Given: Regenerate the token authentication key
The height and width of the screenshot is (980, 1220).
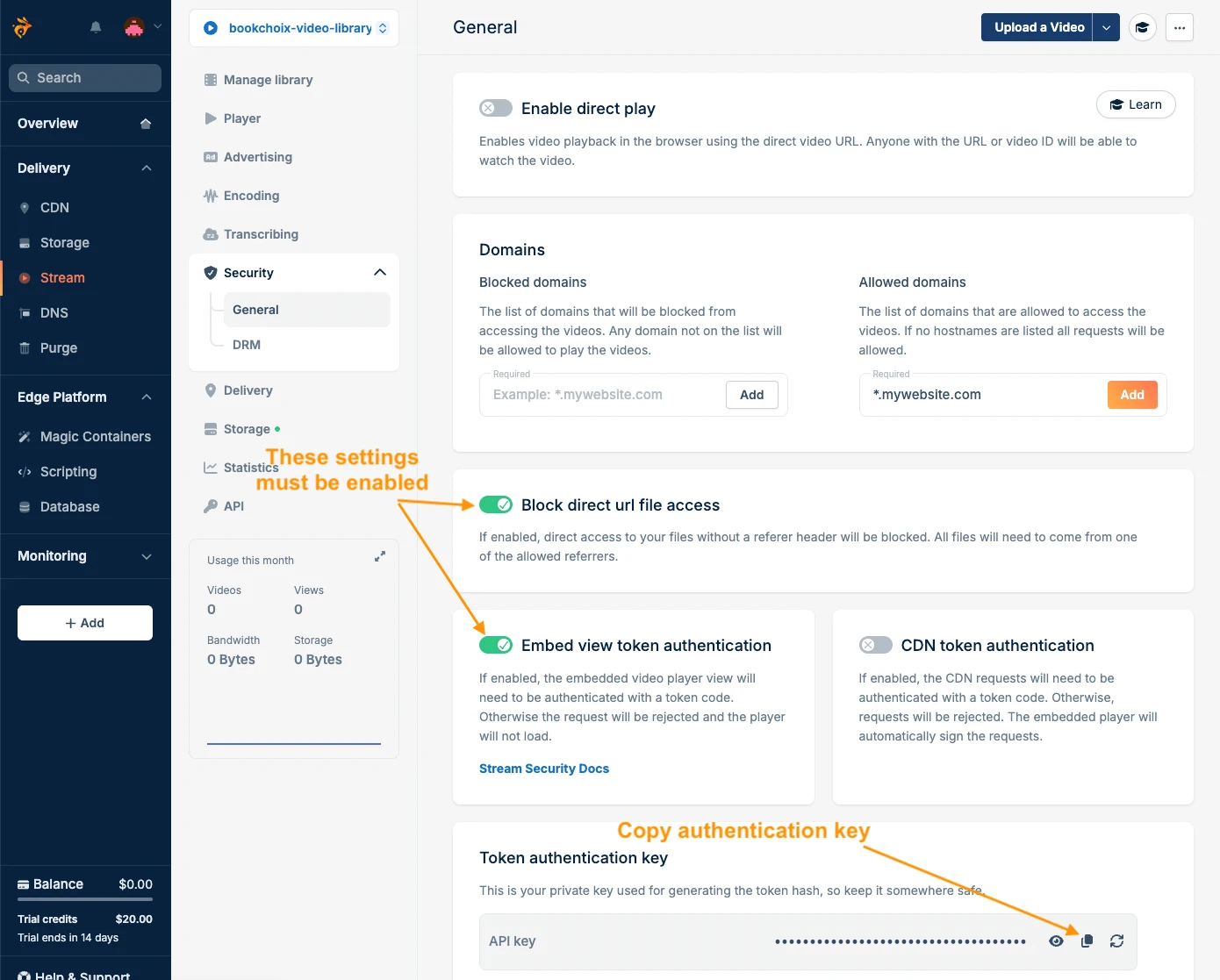Looking at the screenshot, I should [1116, 940].
